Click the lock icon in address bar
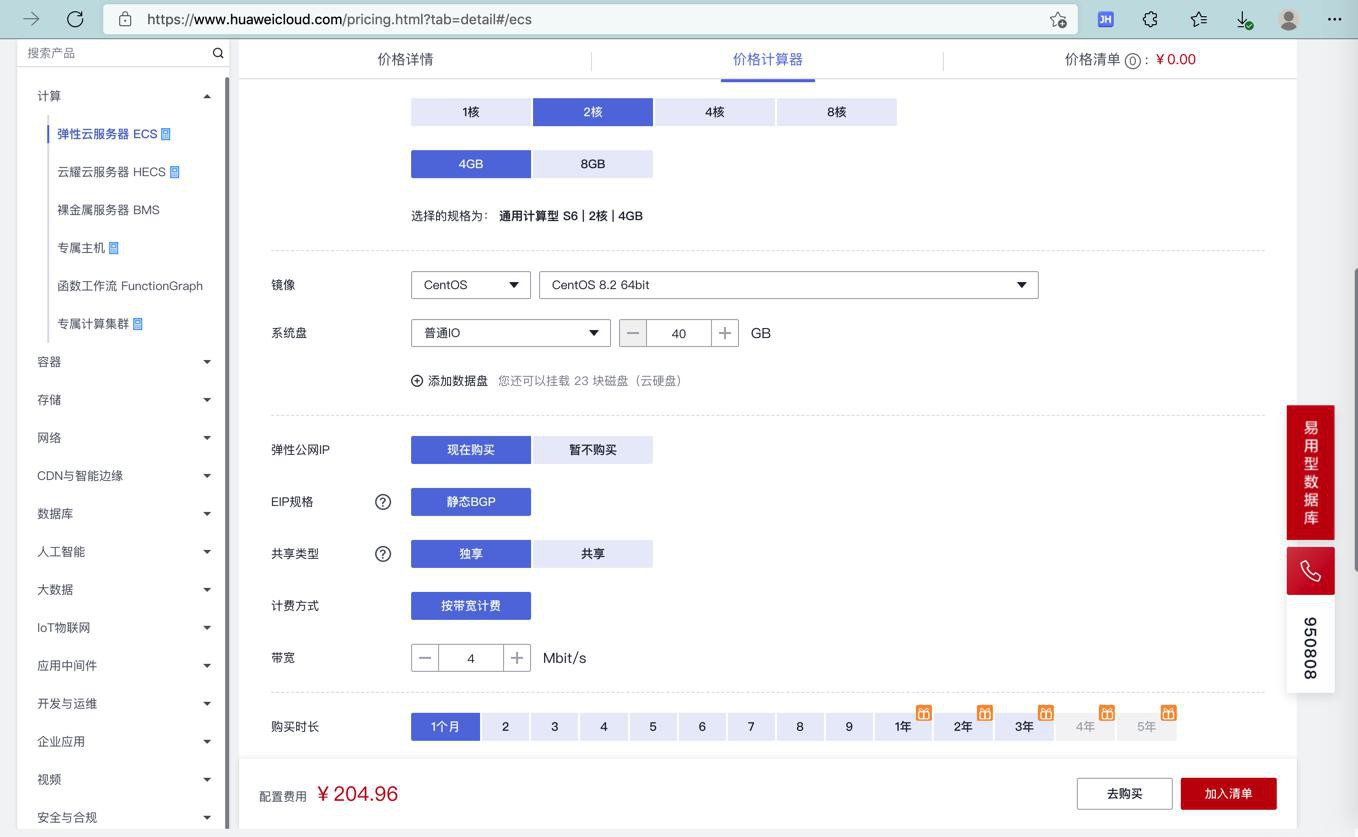 (125, 19)
